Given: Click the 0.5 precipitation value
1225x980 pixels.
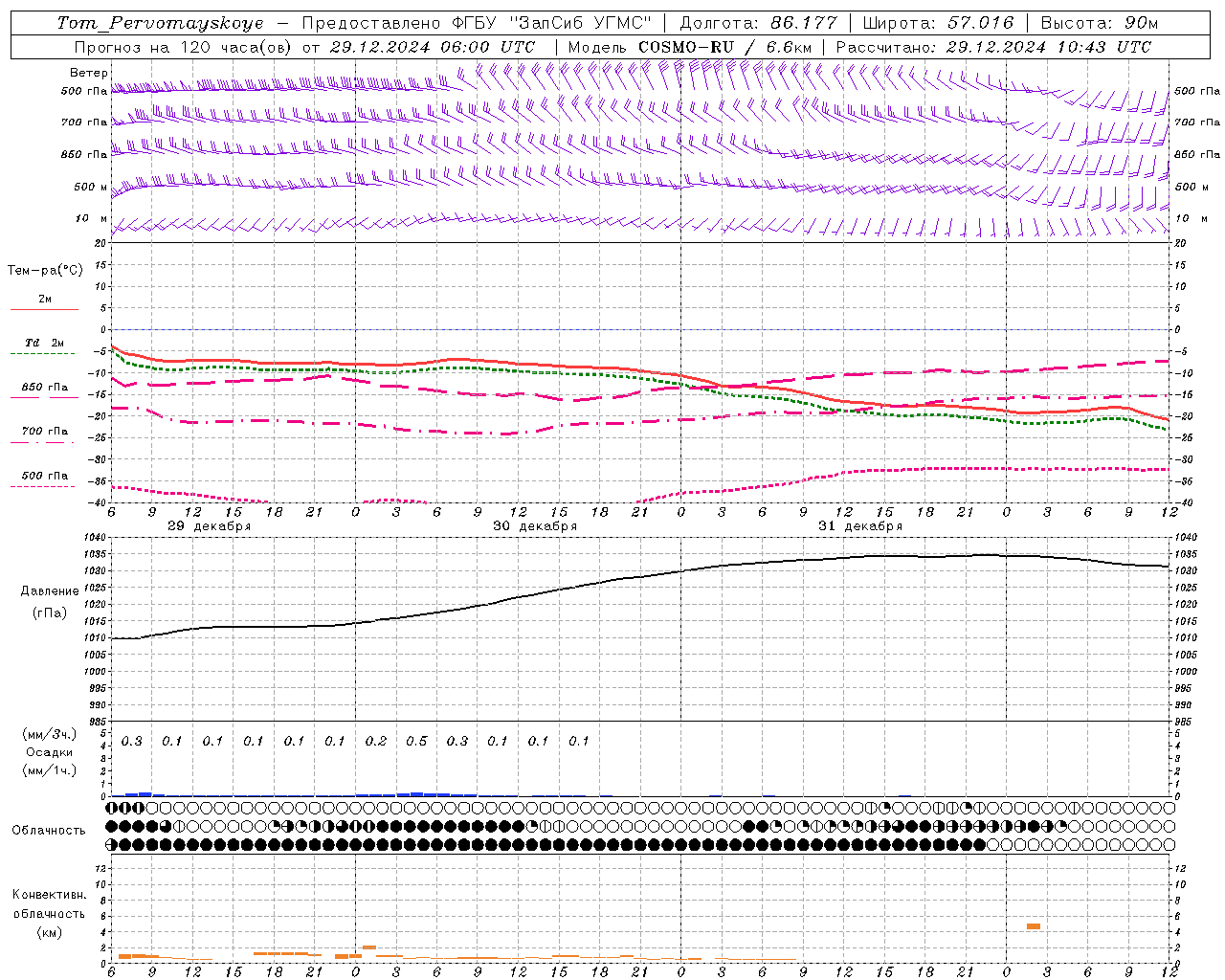Looking at the screenshot, I should click(416, 742).
